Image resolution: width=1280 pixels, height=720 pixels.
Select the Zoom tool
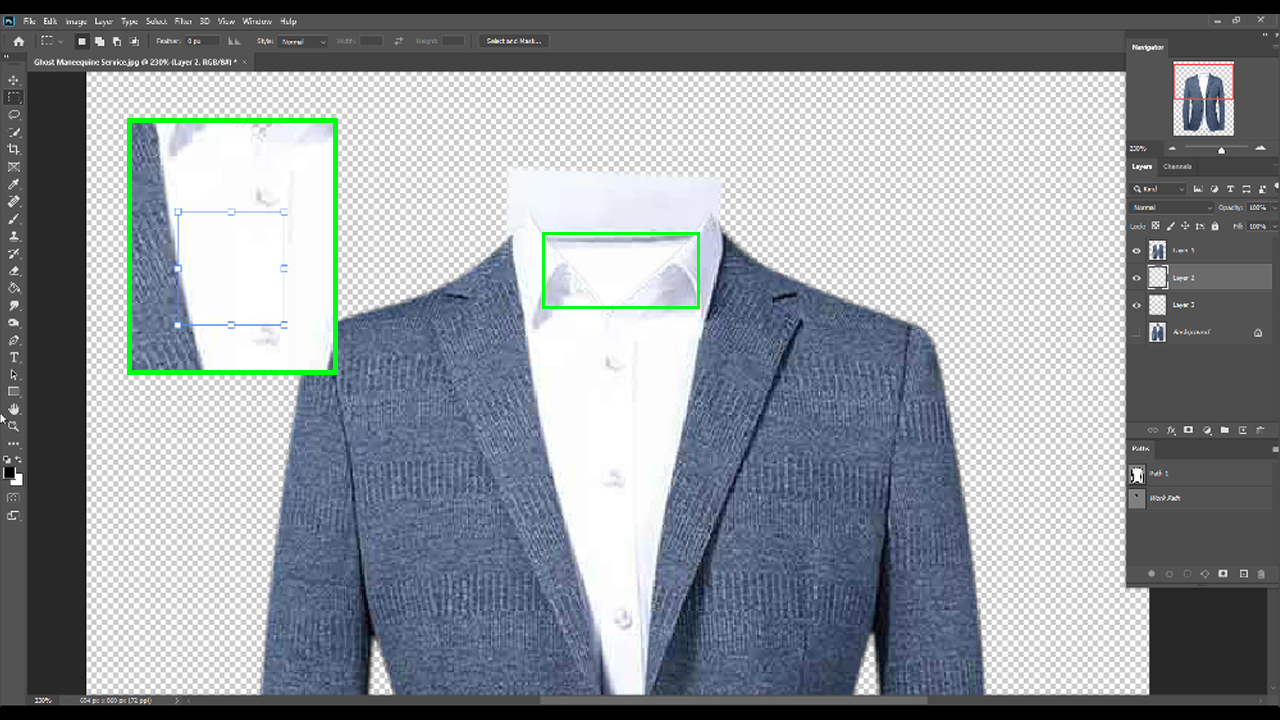(x=14, y=426)
